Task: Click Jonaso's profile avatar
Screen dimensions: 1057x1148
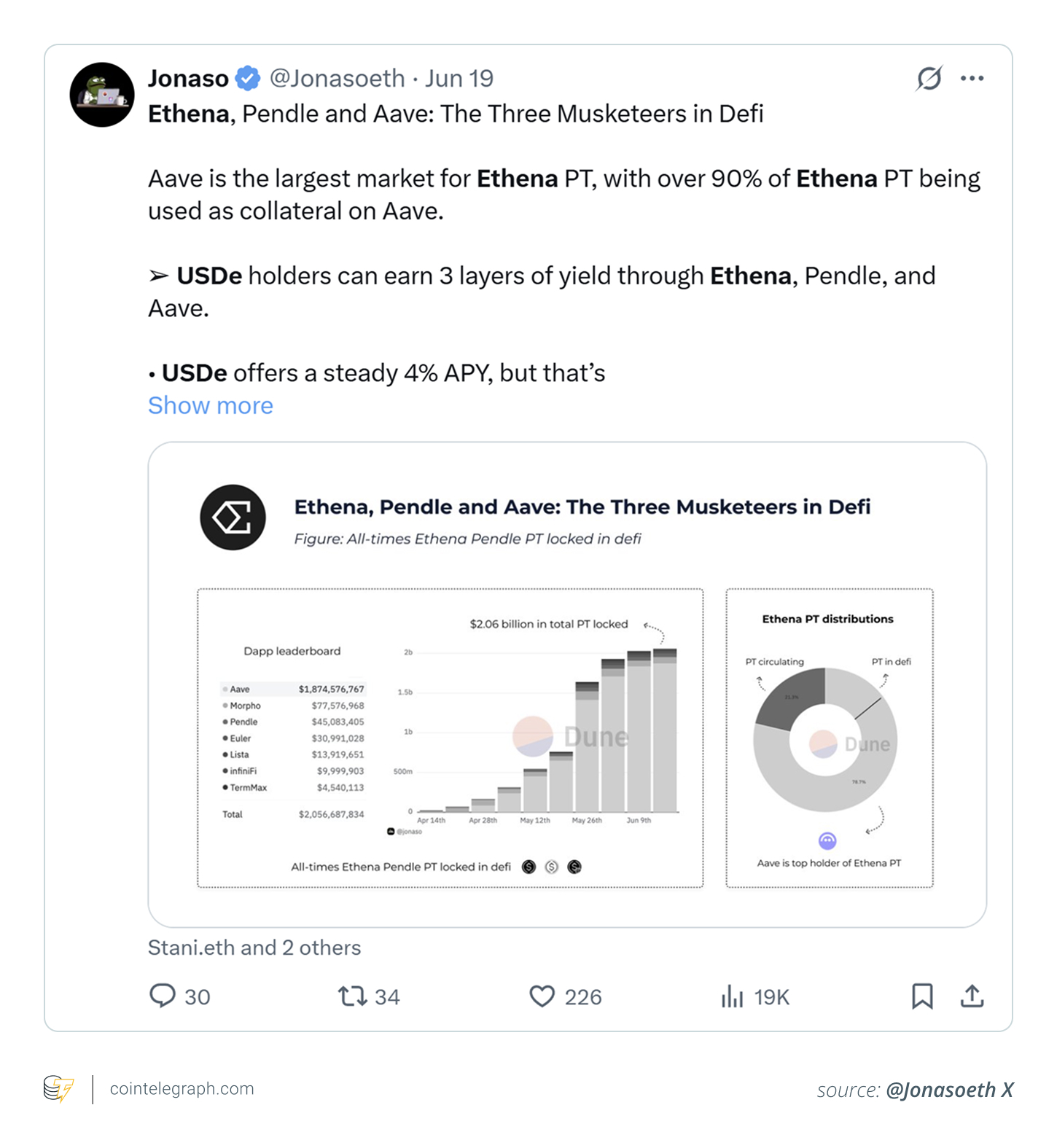Action: click(102, 95)
